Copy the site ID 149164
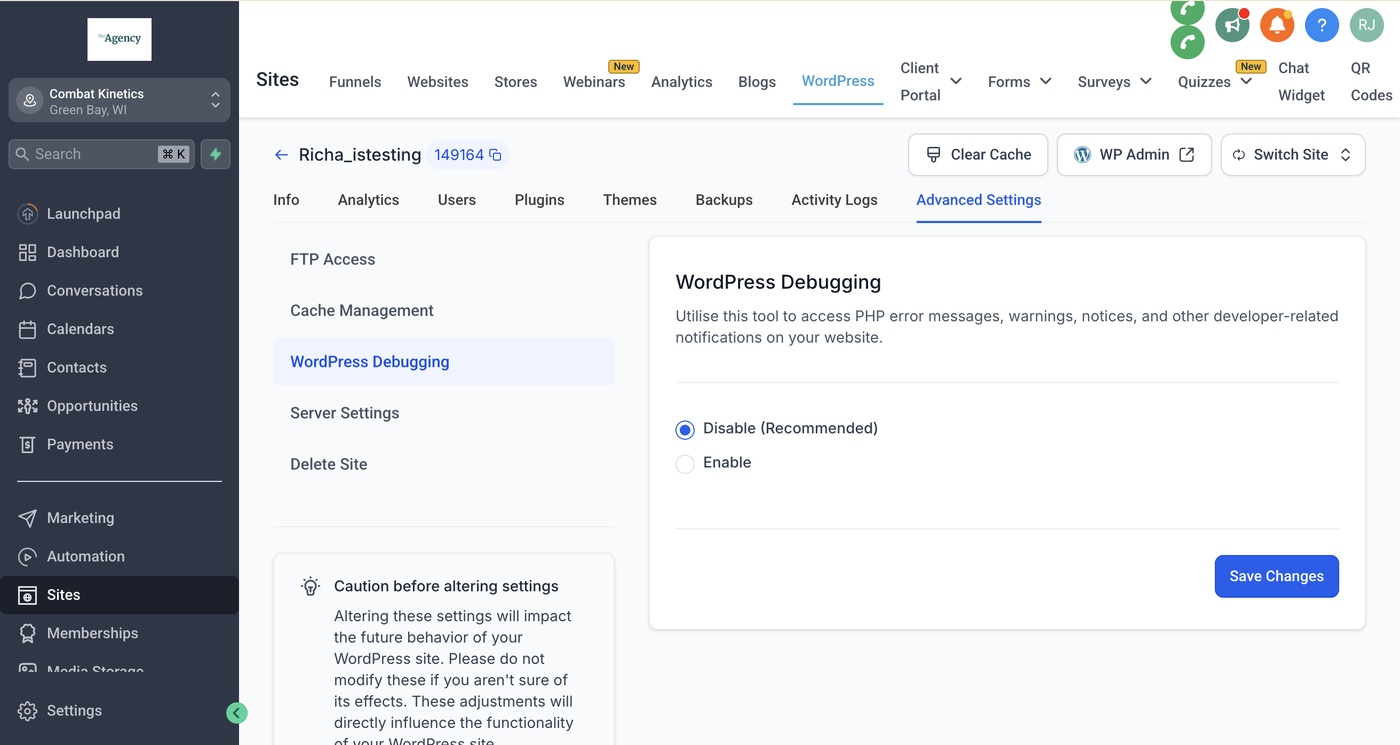Viewport: 1400px width, 745px height. click(x=495, y=155)
